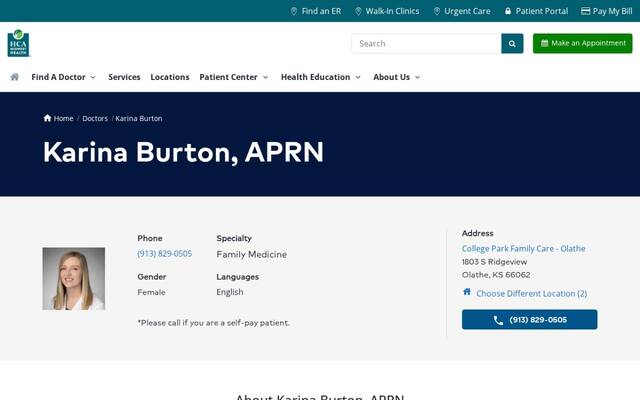
Task: Open the Services menu item
Action: click(x=124, y=77)
